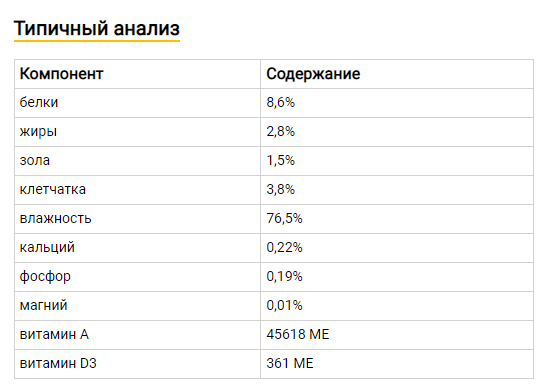The image size is (540, 387).
Task: Click the 0,19% phosphorus value
Action: (x=284, y=276)
